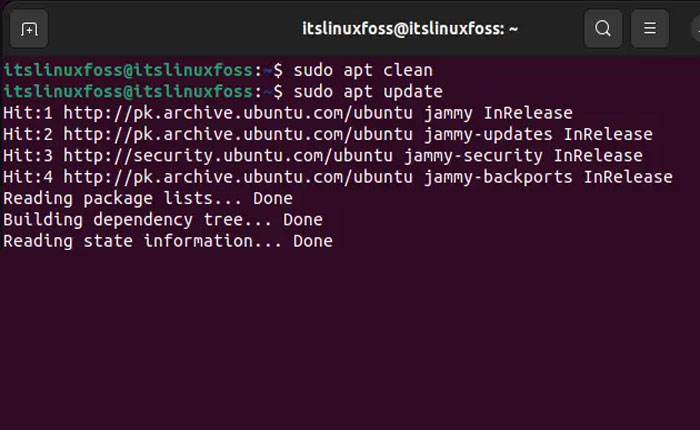Click the window title itslinuxfoss@itslinuxfoss: ~
The image size is (700, 430).
coord(410,28)
